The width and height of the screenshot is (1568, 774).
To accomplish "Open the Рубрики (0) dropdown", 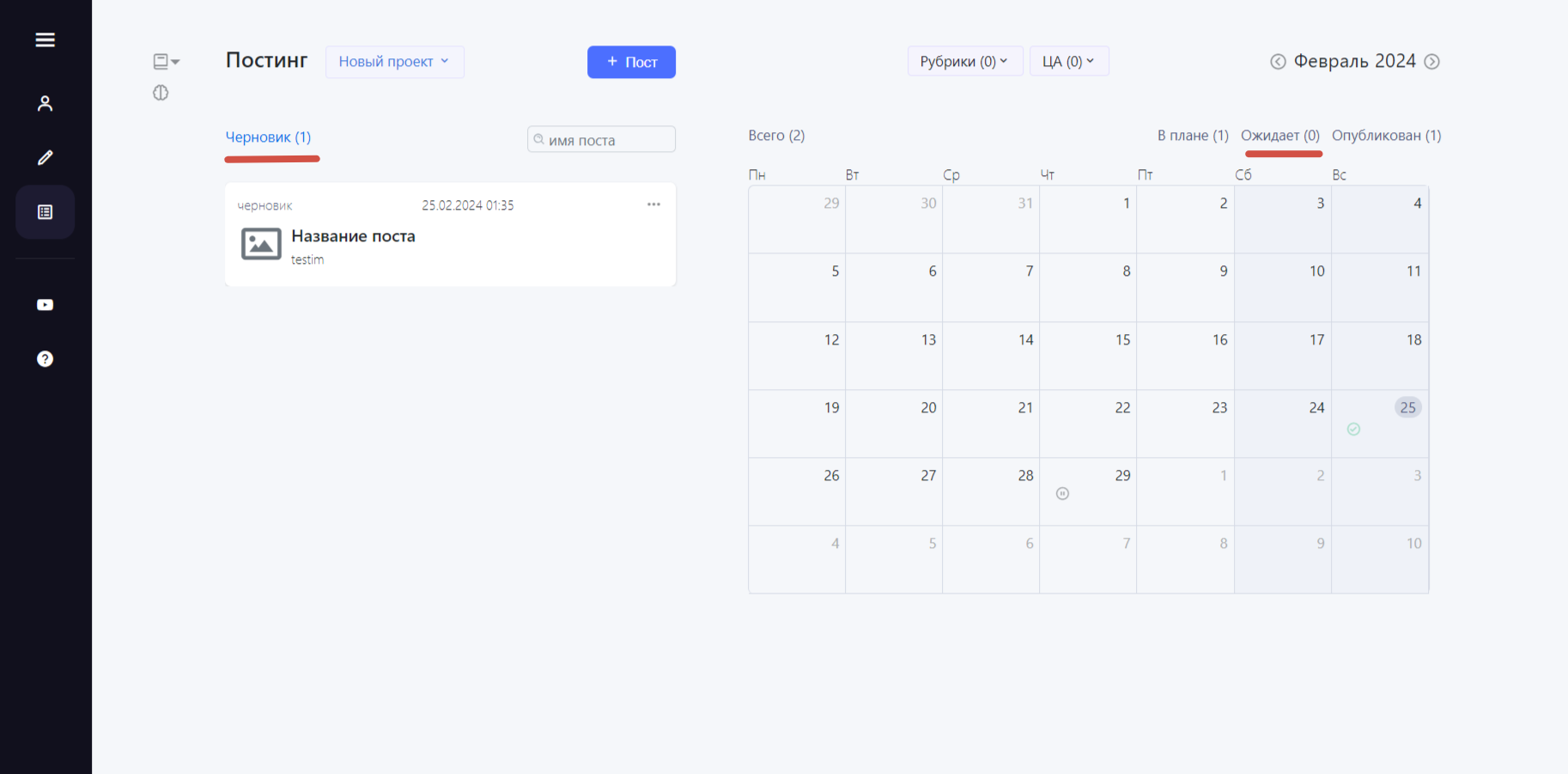I will [x=965, y=61].
